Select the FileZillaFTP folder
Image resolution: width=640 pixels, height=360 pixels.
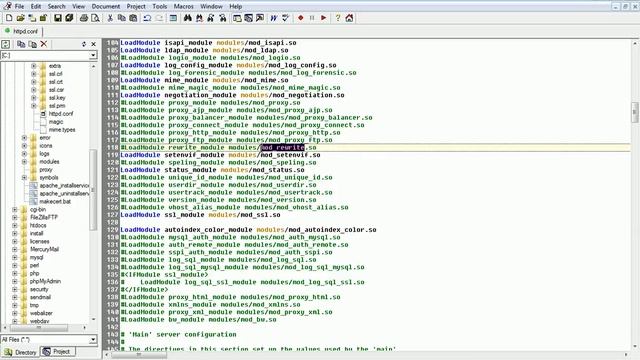point(44,218)
